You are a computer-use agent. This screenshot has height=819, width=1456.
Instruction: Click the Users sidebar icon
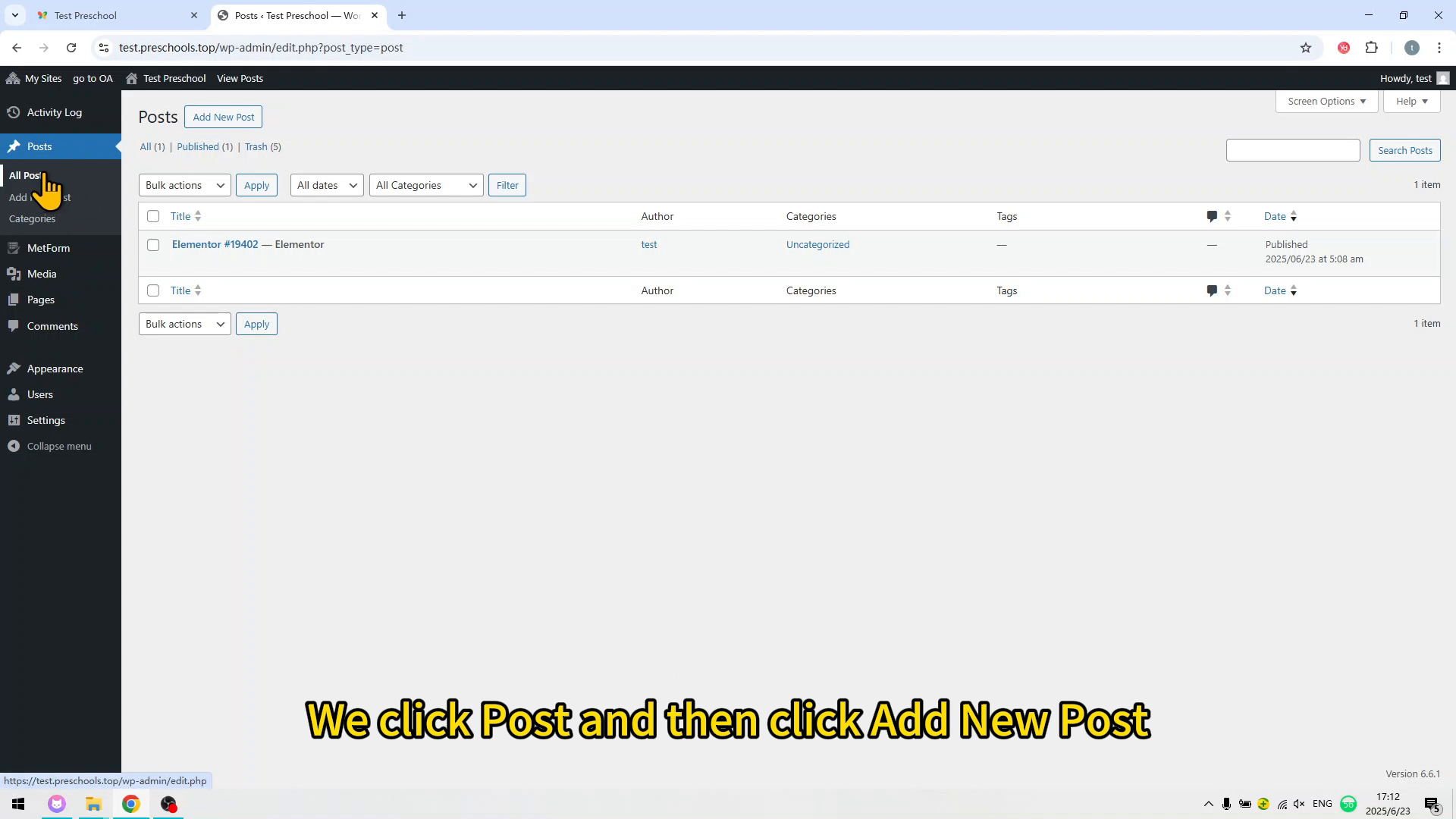pos(14,394)
